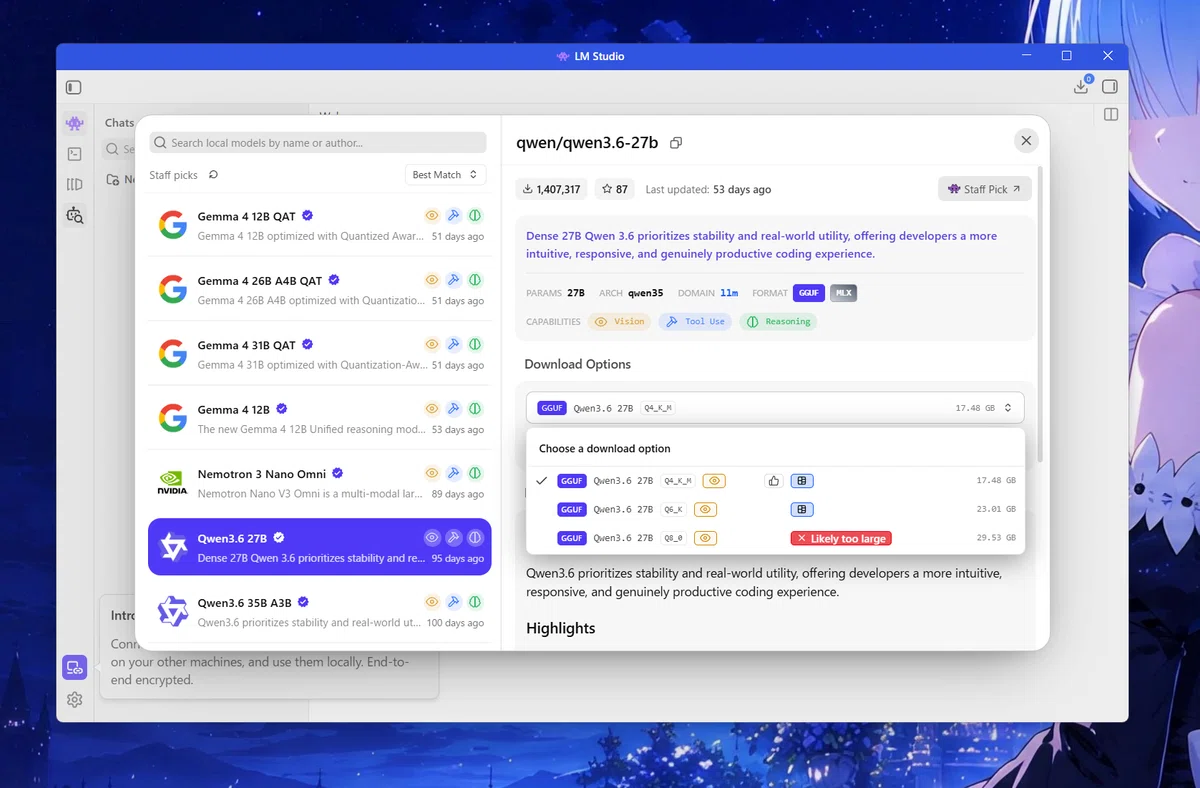Select the GGUF format badge

pos(808,293)
